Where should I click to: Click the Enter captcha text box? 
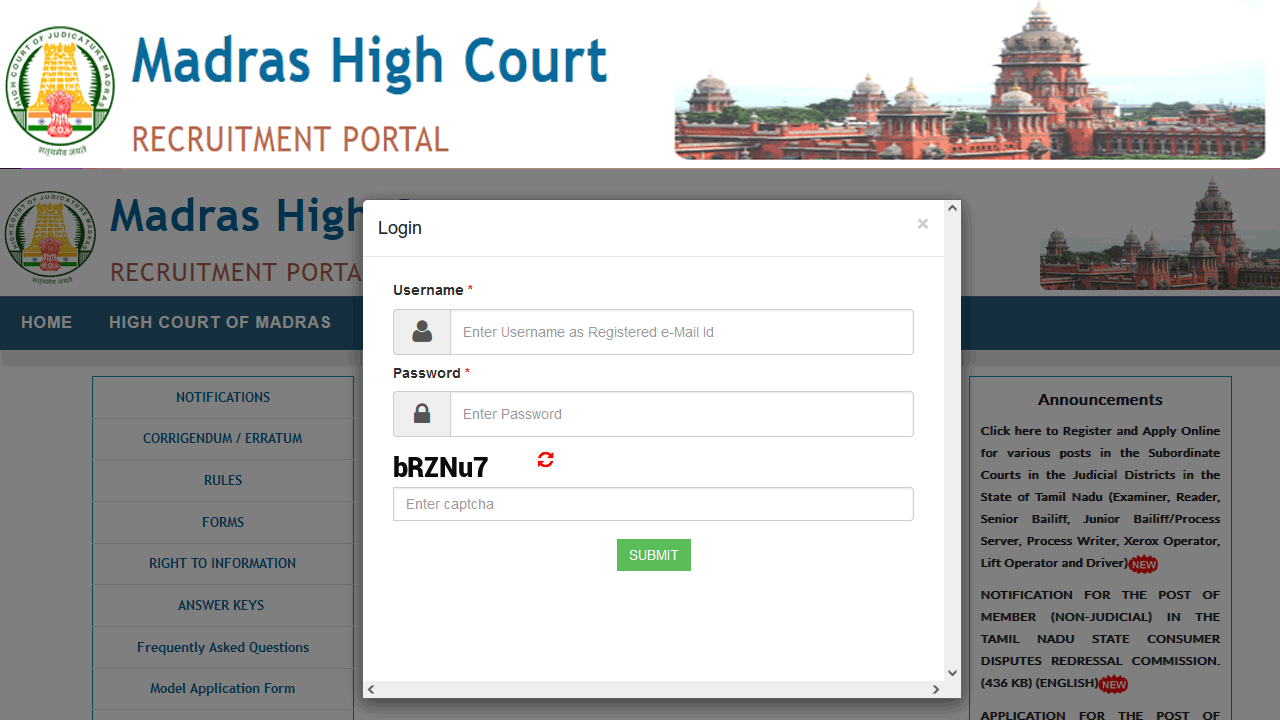pos(653,504)
